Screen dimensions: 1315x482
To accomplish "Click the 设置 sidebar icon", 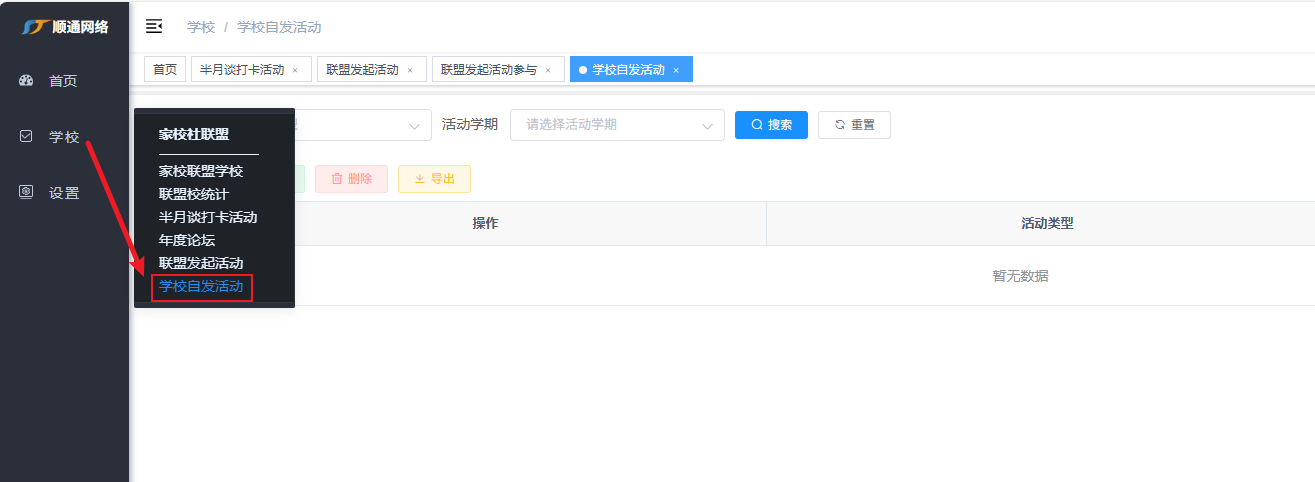I will pos(27,193).
